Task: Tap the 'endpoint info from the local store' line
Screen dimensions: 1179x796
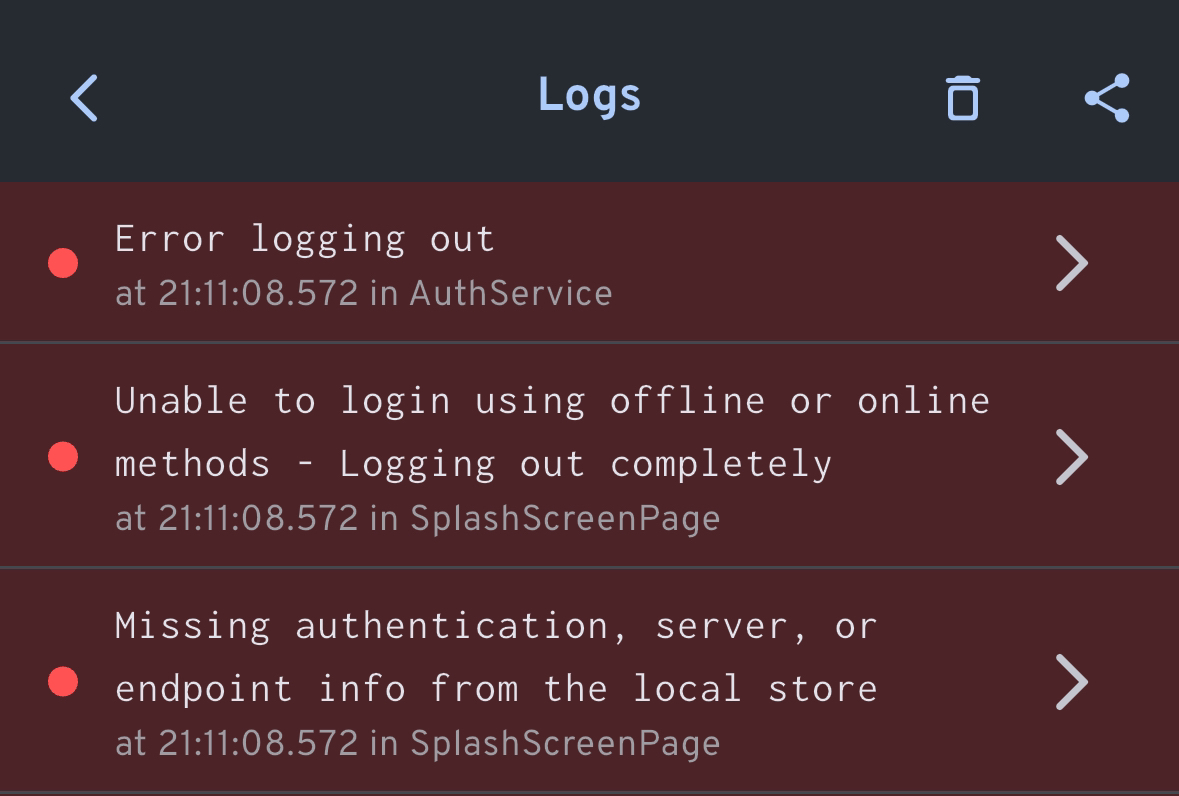Action: [x=496, y=689]
